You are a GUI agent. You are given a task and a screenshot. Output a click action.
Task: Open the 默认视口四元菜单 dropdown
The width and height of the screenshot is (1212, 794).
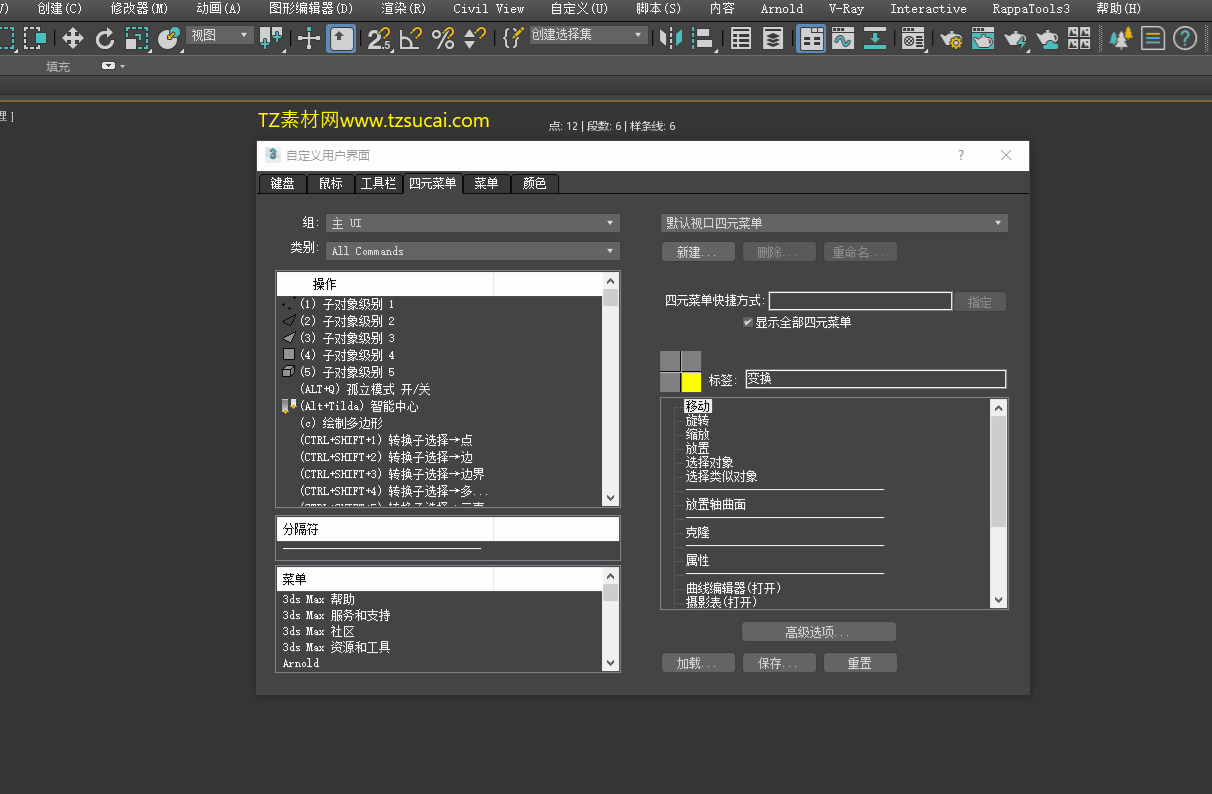pyautogui.click(x=834, y=223)
